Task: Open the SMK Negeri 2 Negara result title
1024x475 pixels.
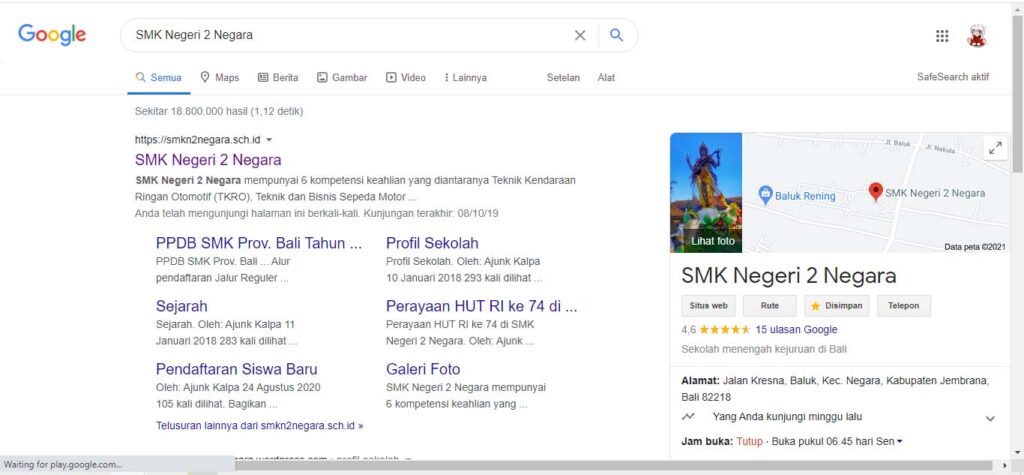Action: pos(208,159)
